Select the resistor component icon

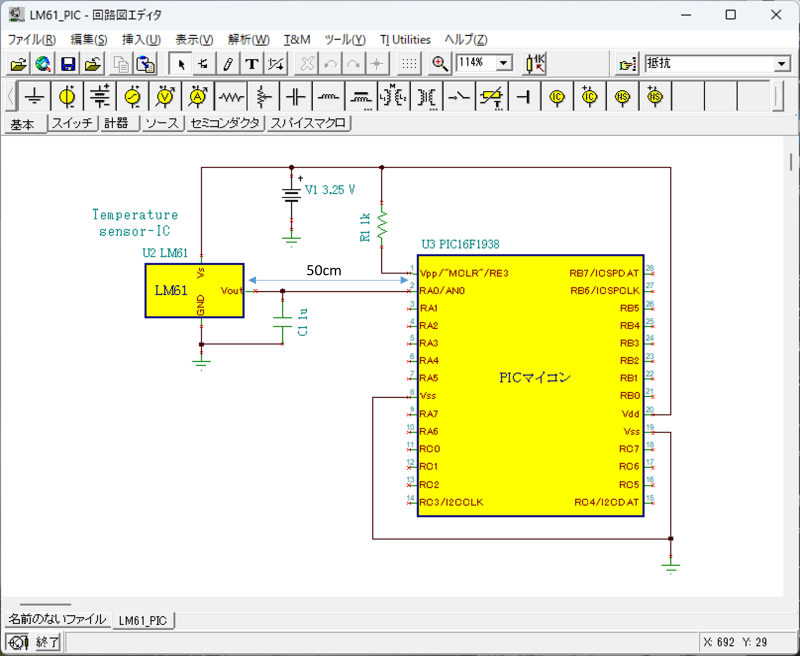230,97
